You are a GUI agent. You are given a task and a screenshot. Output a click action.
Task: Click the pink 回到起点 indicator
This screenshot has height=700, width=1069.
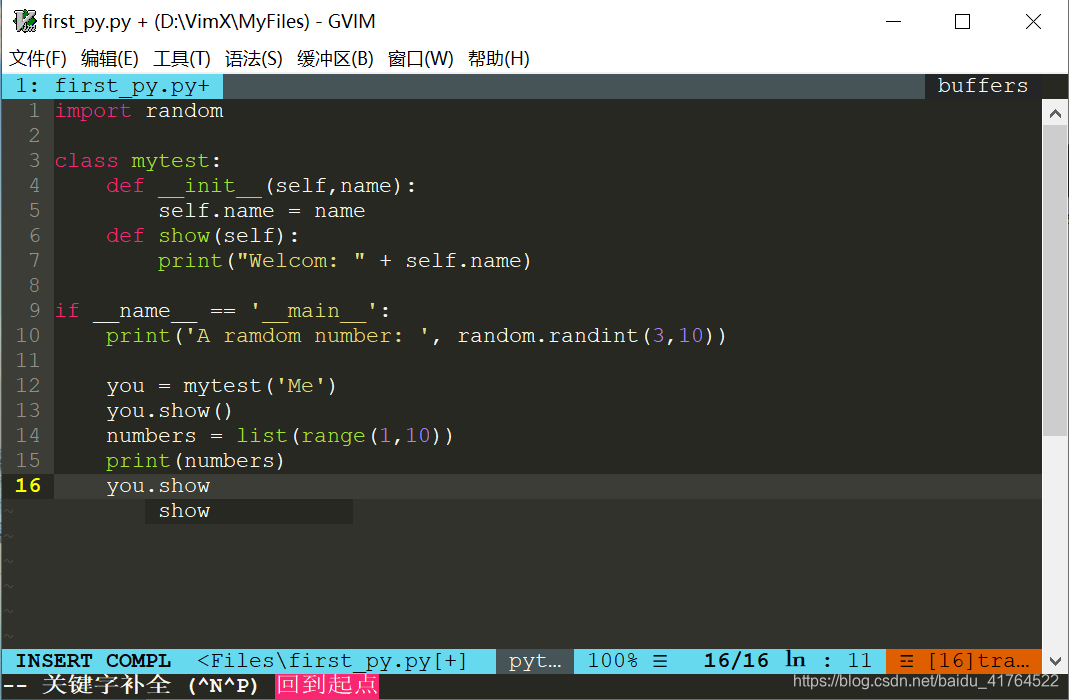coord(327,685)
